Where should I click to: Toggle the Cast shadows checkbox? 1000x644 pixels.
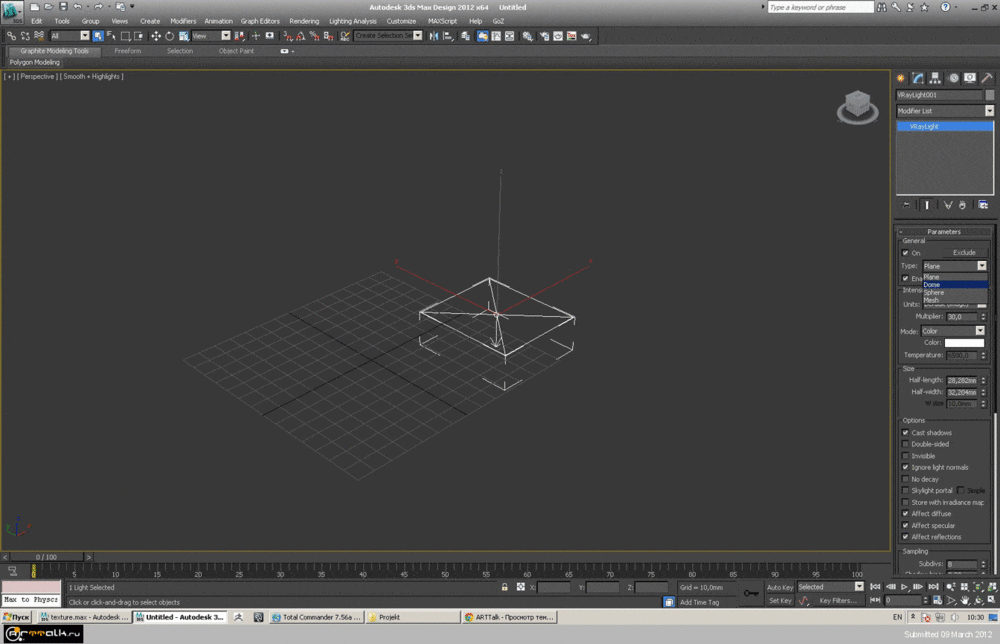point(905,433)
